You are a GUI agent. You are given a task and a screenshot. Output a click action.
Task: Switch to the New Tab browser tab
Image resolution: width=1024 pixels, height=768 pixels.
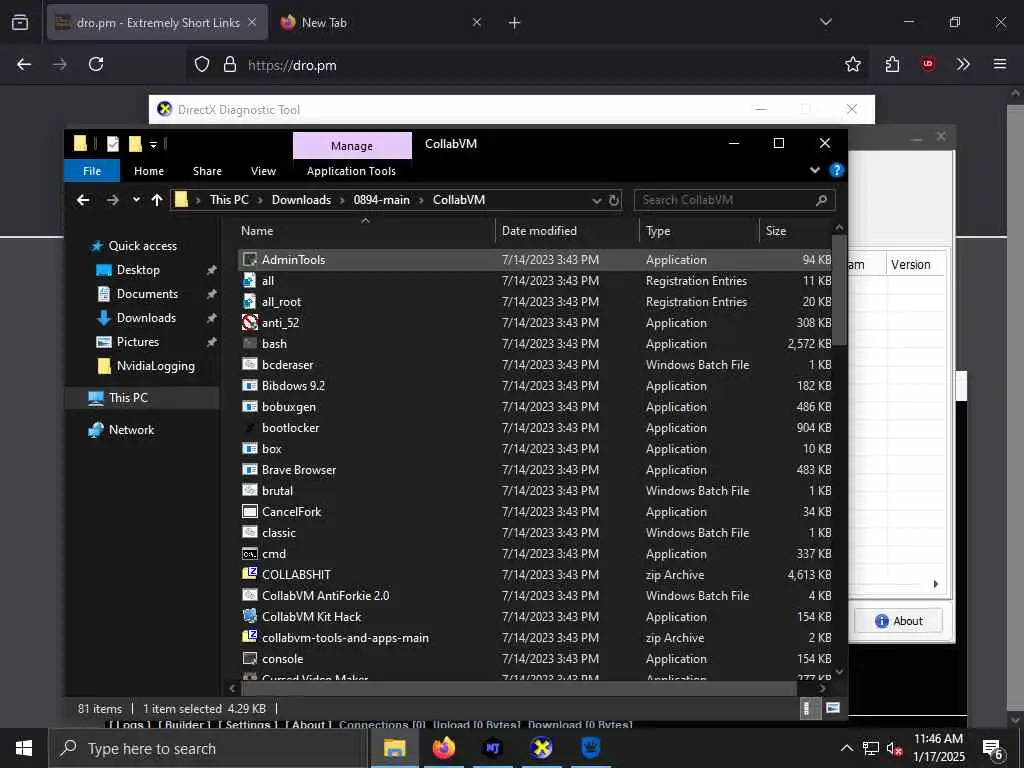click(381, 22)
